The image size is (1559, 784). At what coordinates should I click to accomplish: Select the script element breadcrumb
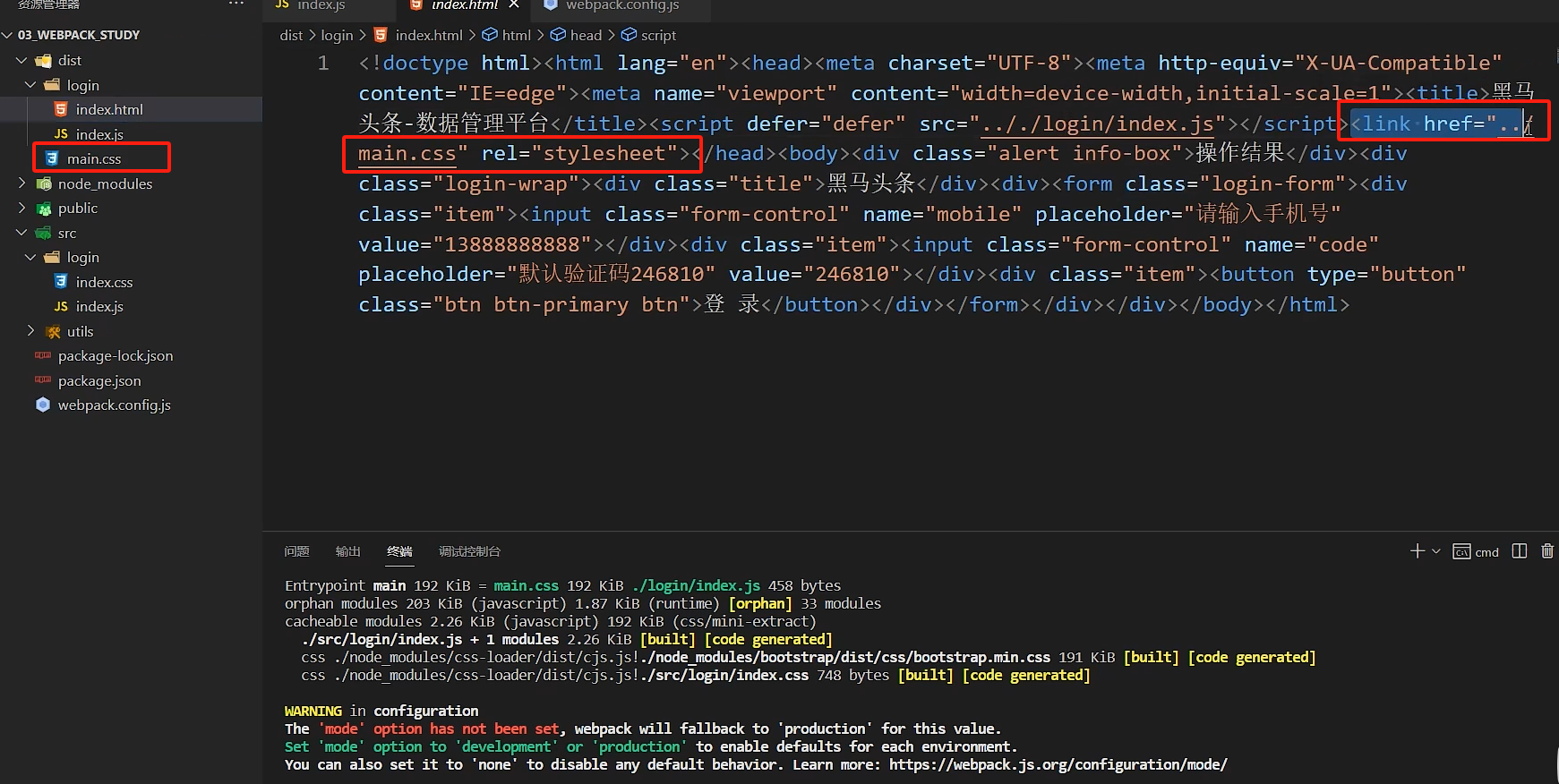pos(658,35)
